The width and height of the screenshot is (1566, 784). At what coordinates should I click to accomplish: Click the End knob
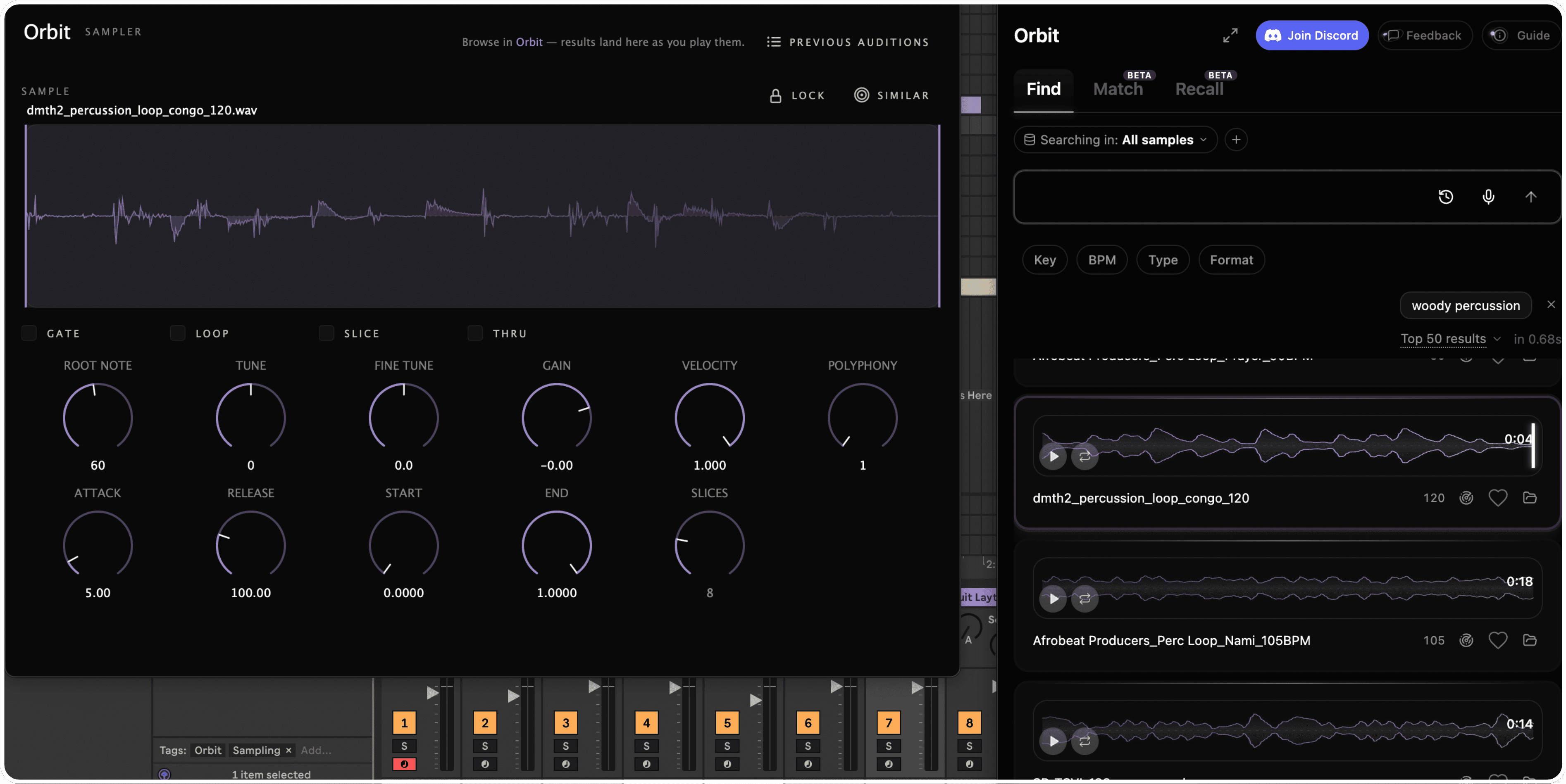[556, 544]
